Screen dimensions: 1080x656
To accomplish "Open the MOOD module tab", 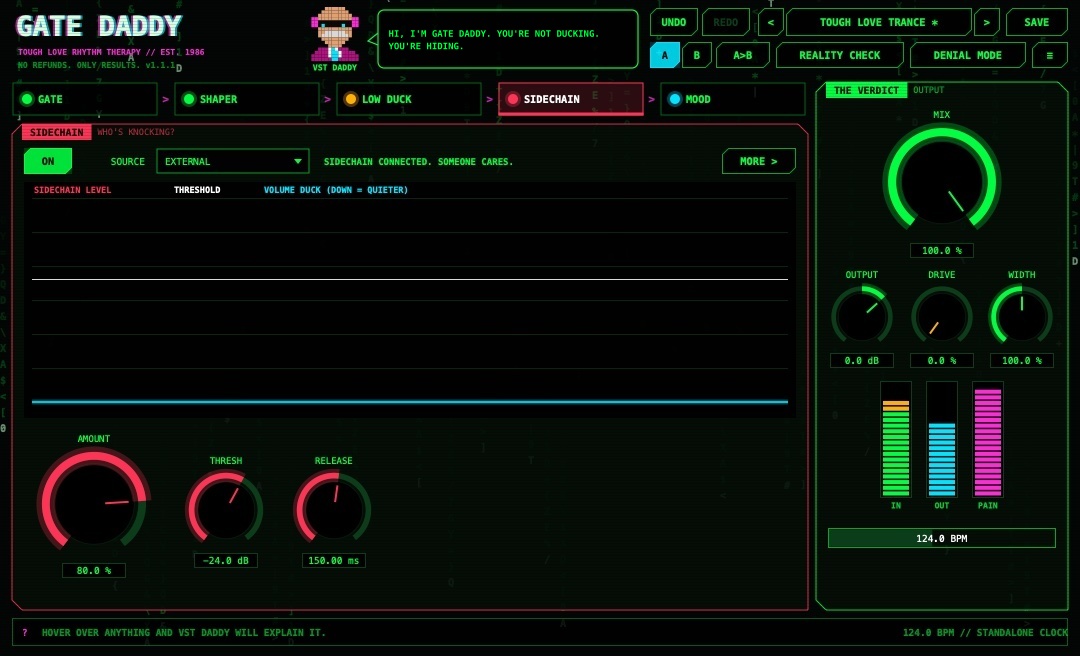I will (732, 99).
